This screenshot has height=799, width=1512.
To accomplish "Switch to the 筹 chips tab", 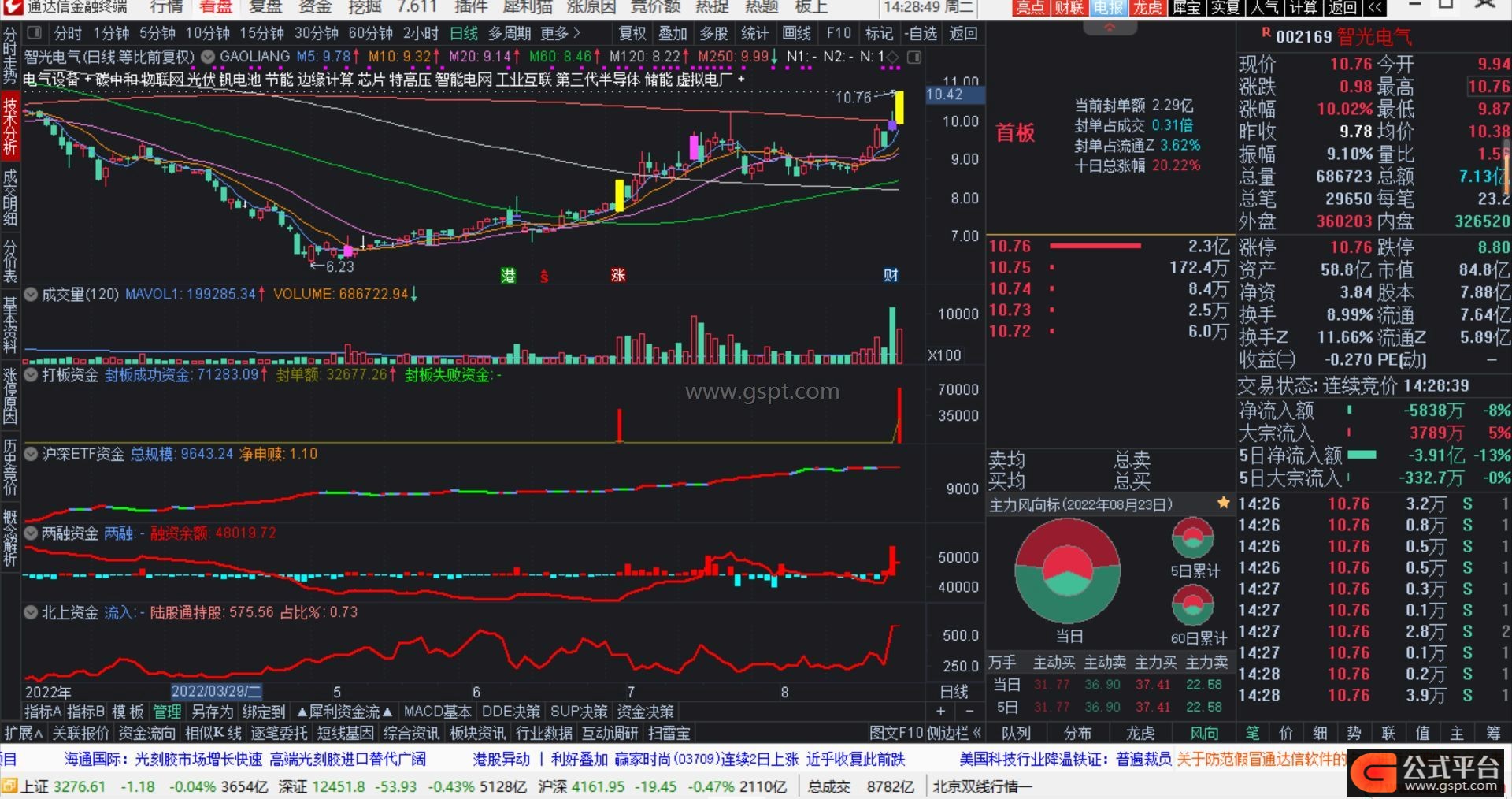I will pos(1493,733).
